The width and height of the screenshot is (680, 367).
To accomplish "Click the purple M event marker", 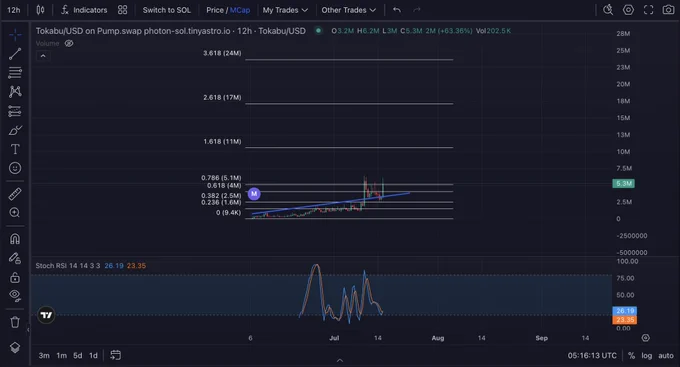I will coord(254,193).
